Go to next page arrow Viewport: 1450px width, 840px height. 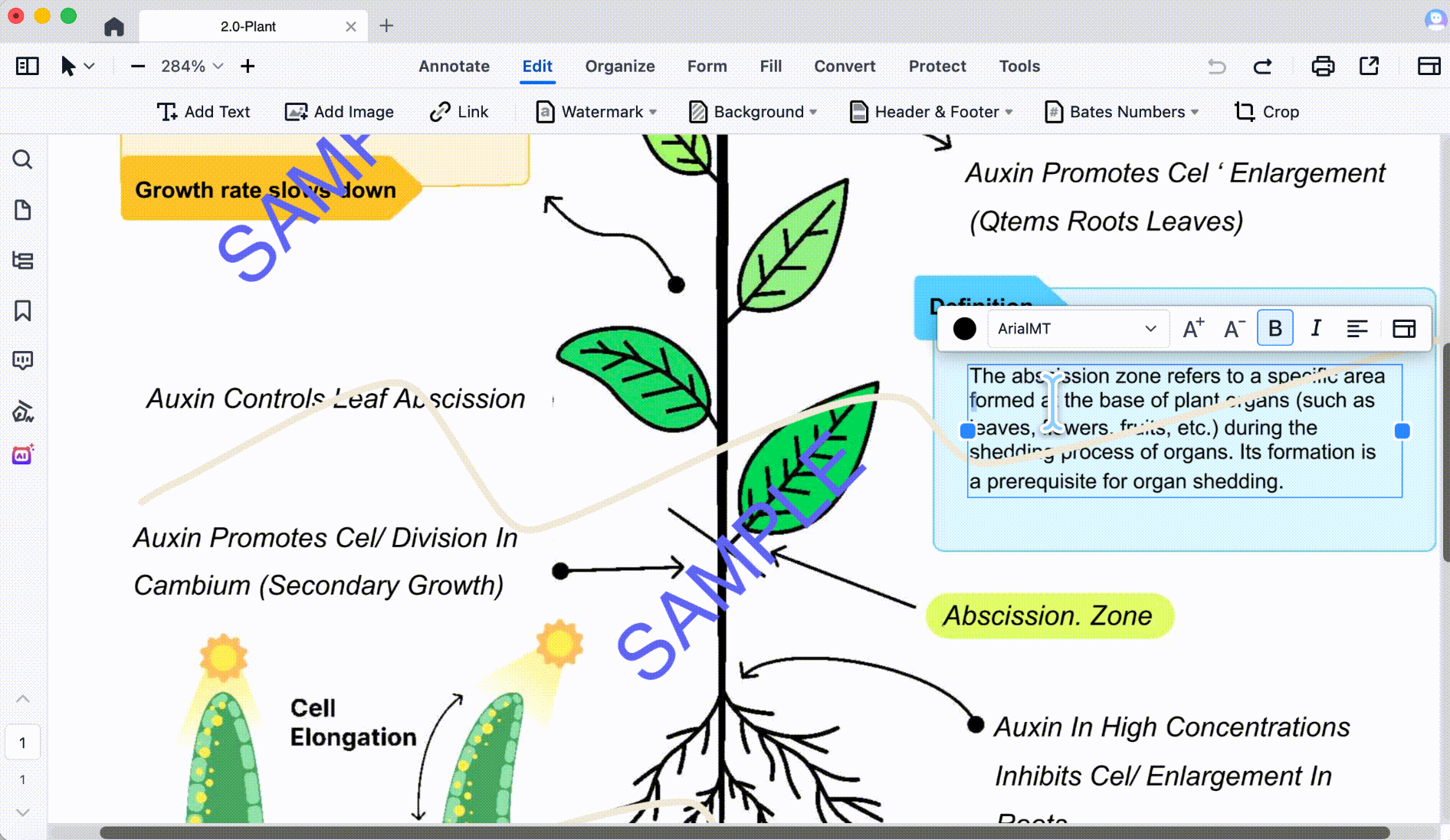point(23,812)
